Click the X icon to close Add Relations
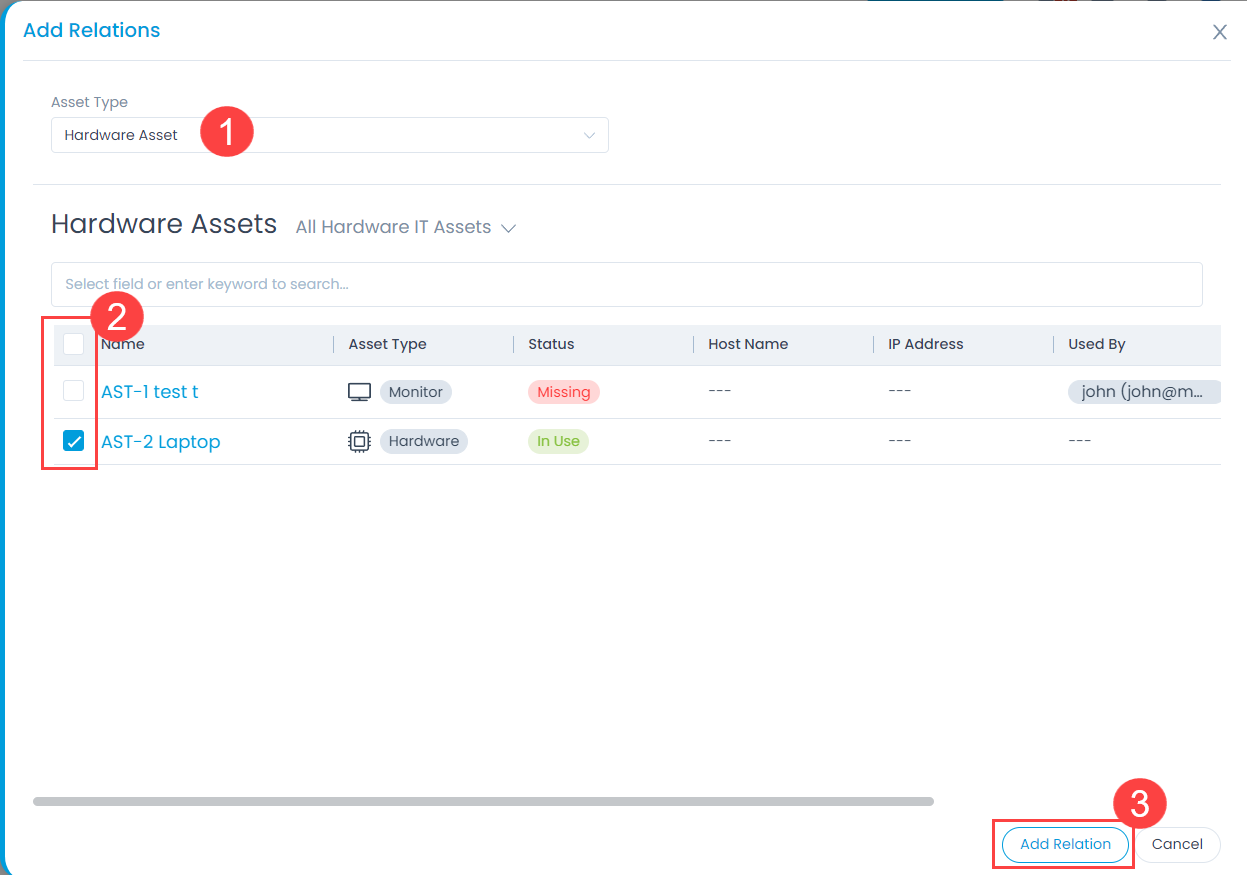This screenshot has height=875, width=1247. 1219,32
